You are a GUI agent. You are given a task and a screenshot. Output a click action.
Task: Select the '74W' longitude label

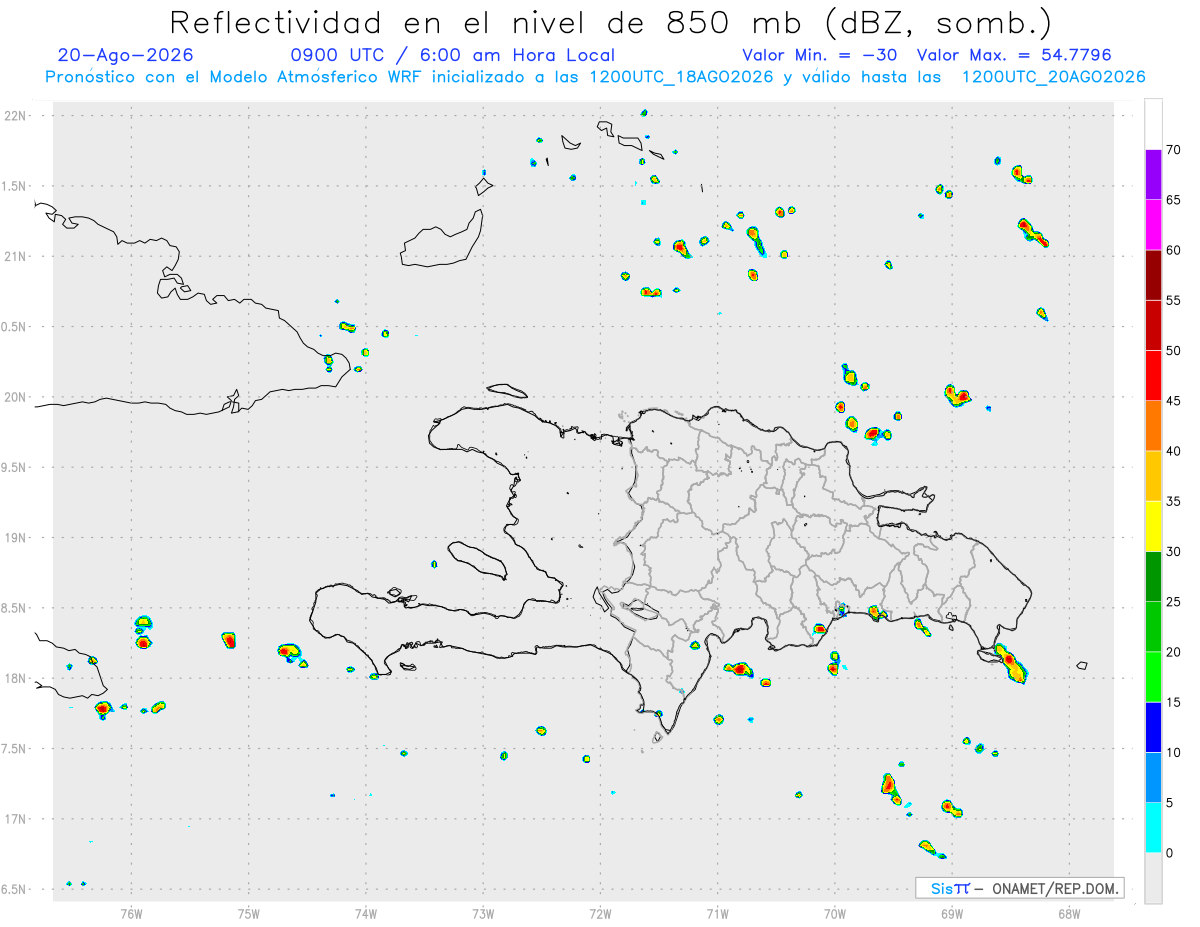(366, 912)
